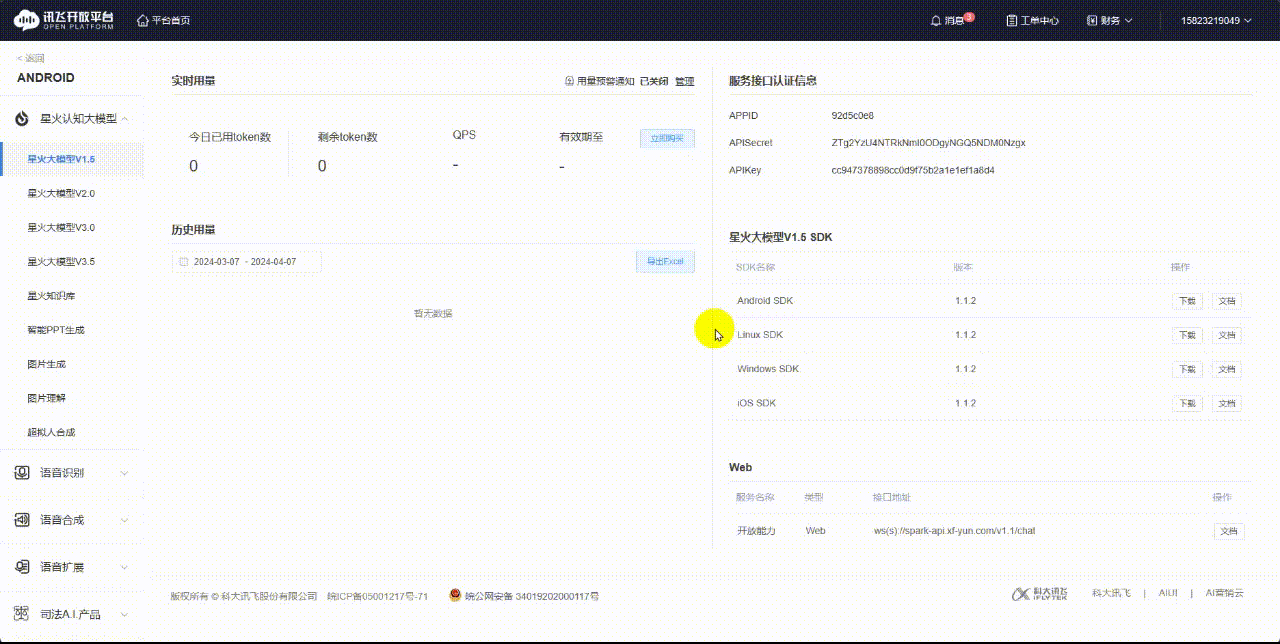This screenshot has width=1280, height=644.
Task: Expand the 语音识别 section chevron
Action: [125, 473]
